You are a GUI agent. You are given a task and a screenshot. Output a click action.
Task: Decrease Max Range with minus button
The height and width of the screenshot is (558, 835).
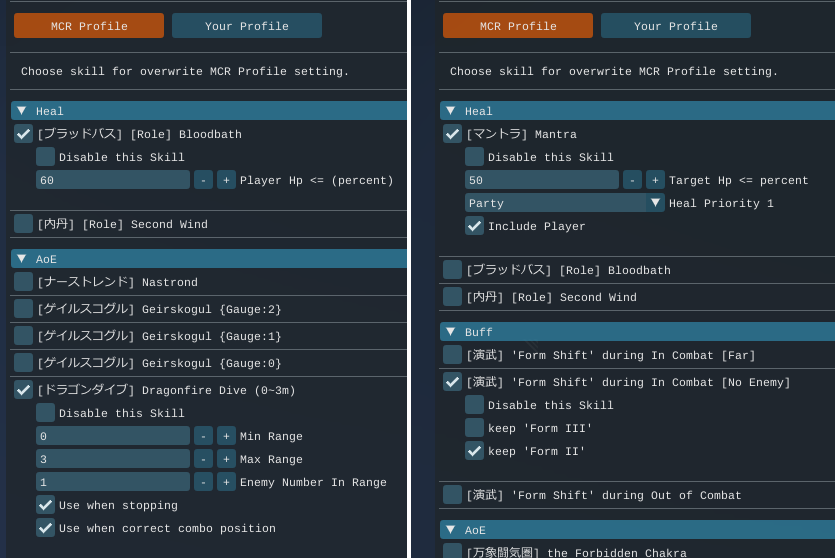pos(203,459)
